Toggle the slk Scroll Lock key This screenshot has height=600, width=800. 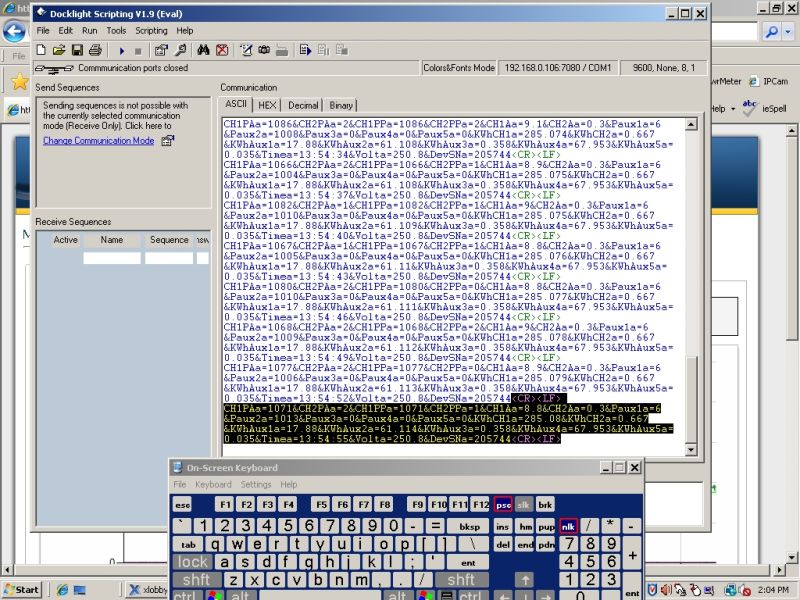click(x=523, y=505)
